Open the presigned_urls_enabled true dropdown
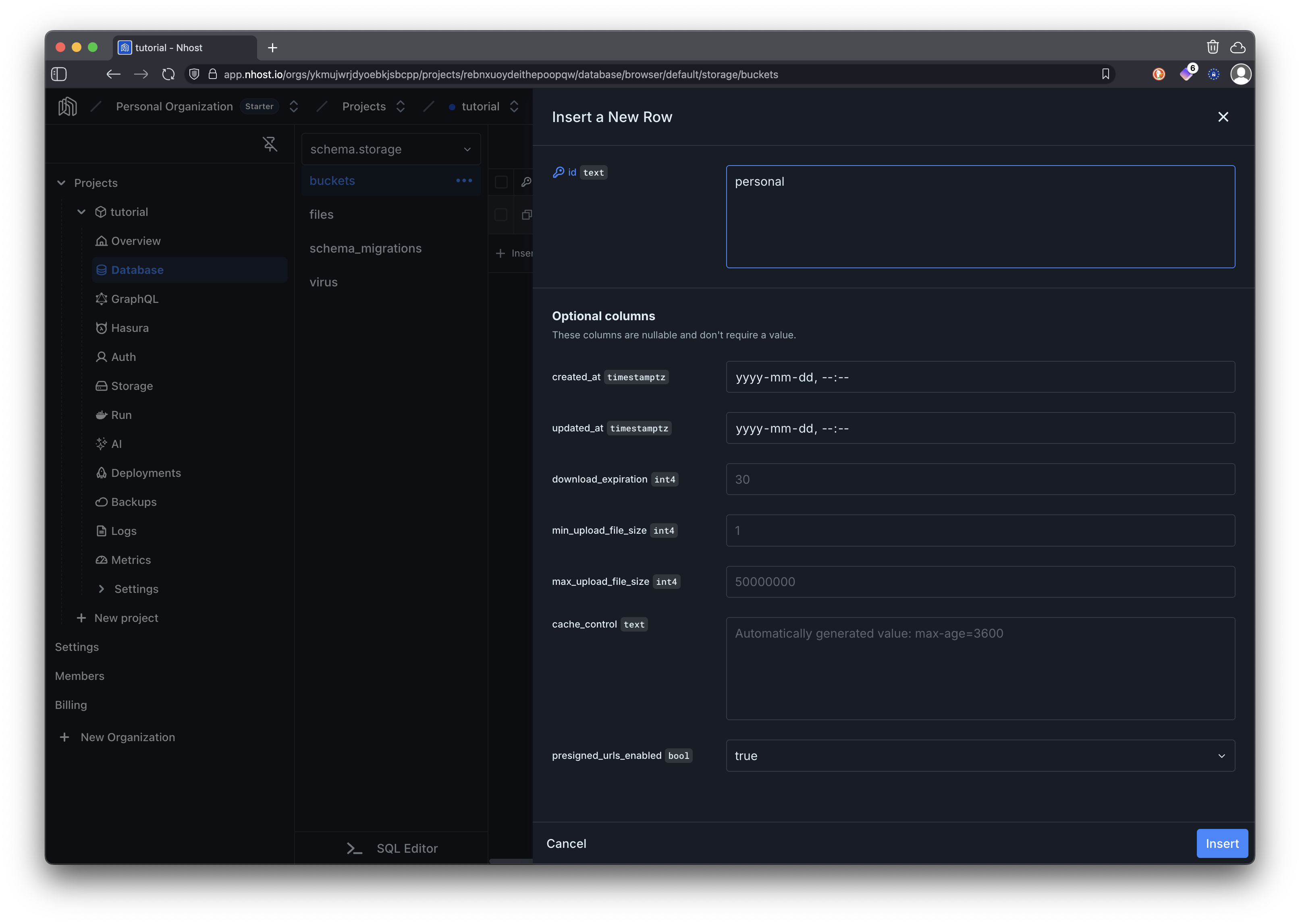The image size is (1300, 924). point(980,756)
